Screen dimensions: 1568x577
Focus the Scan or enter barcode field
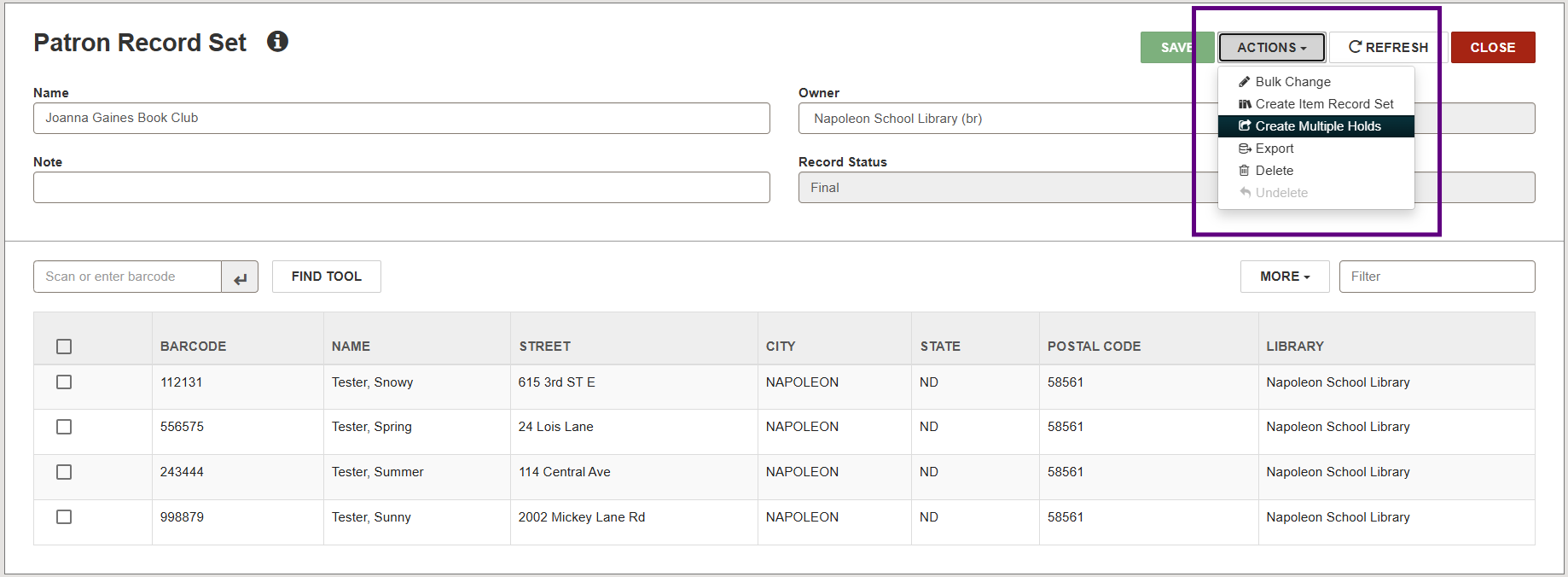tap(128, 277)
